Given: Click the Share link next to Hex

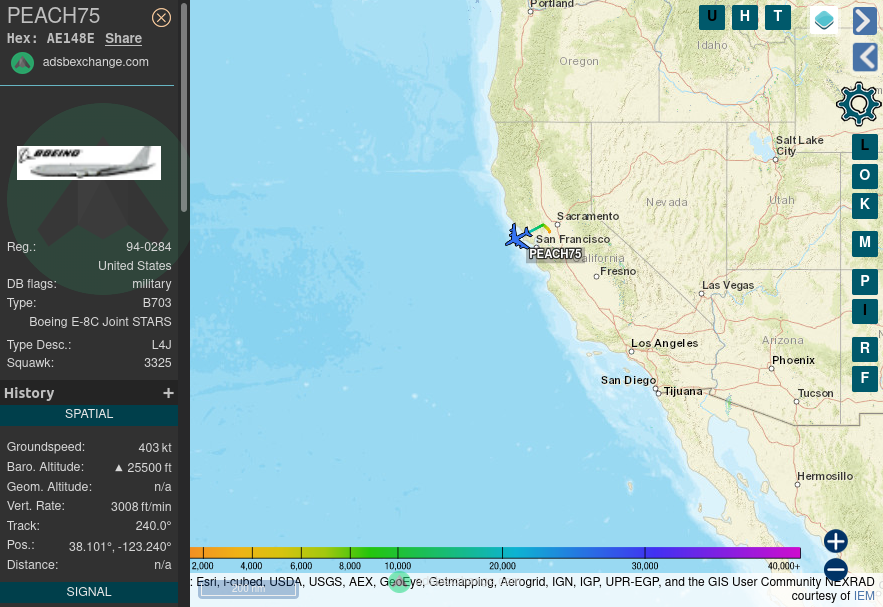Looking at the screenshot, I should (123, 38).
